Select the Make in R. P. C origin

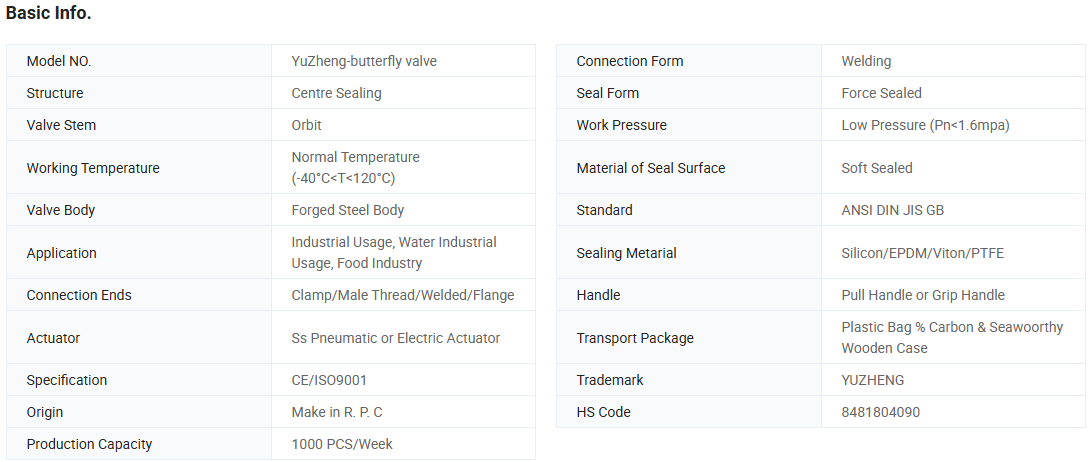[x=337, y=412]
